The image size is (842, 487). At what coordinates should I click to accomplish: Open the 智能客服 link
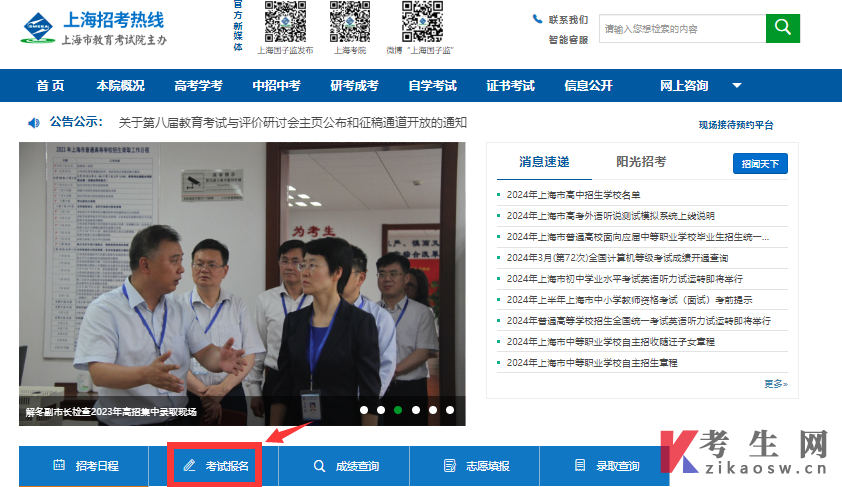[x=568, y=40]
